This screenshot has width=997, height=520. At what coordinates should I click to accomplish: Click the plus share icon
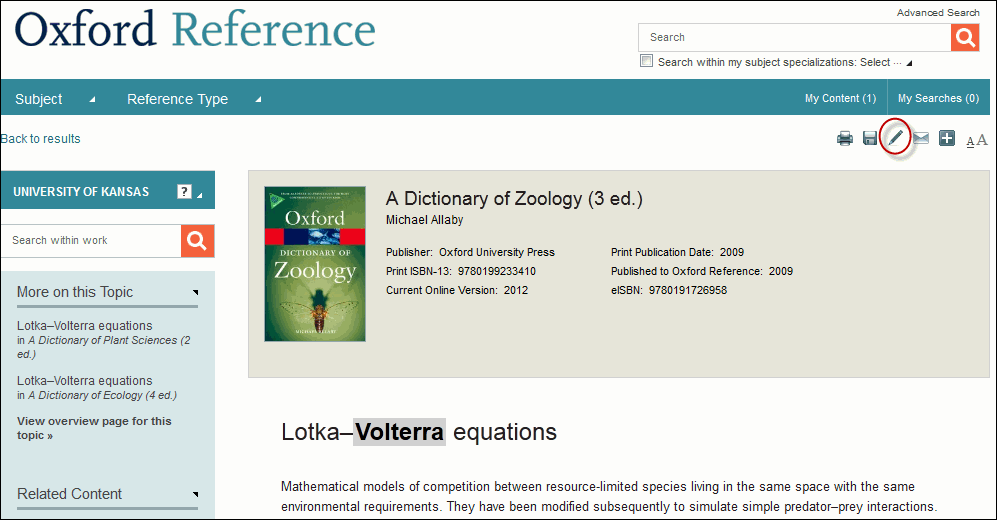(947, 138)
